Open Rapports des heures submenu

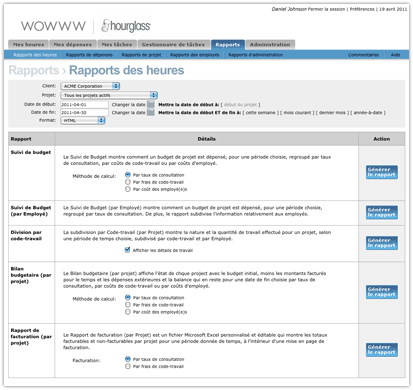coord(35,55)
